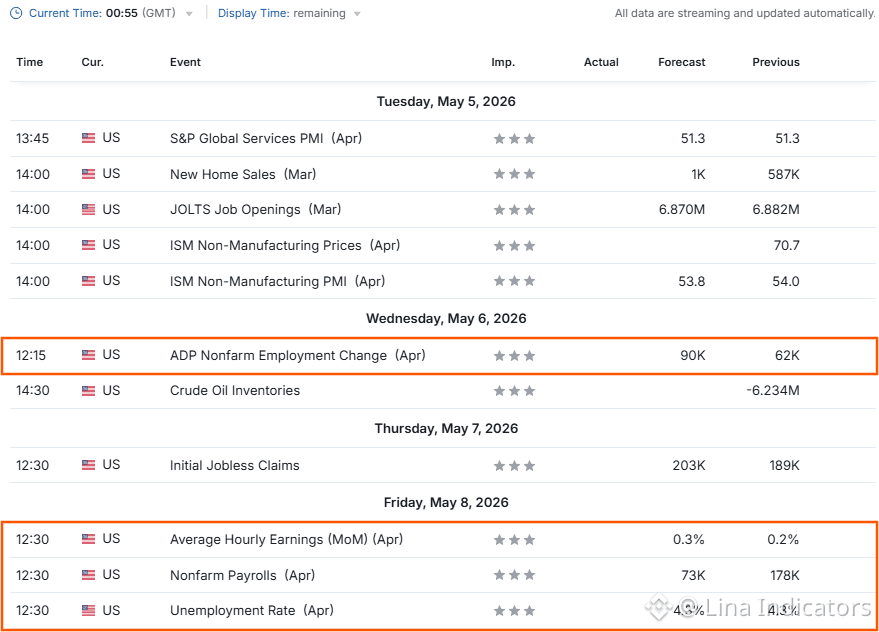Click the Display Time label text
This screenshot has width=879, height=632.
click(253, 13)
